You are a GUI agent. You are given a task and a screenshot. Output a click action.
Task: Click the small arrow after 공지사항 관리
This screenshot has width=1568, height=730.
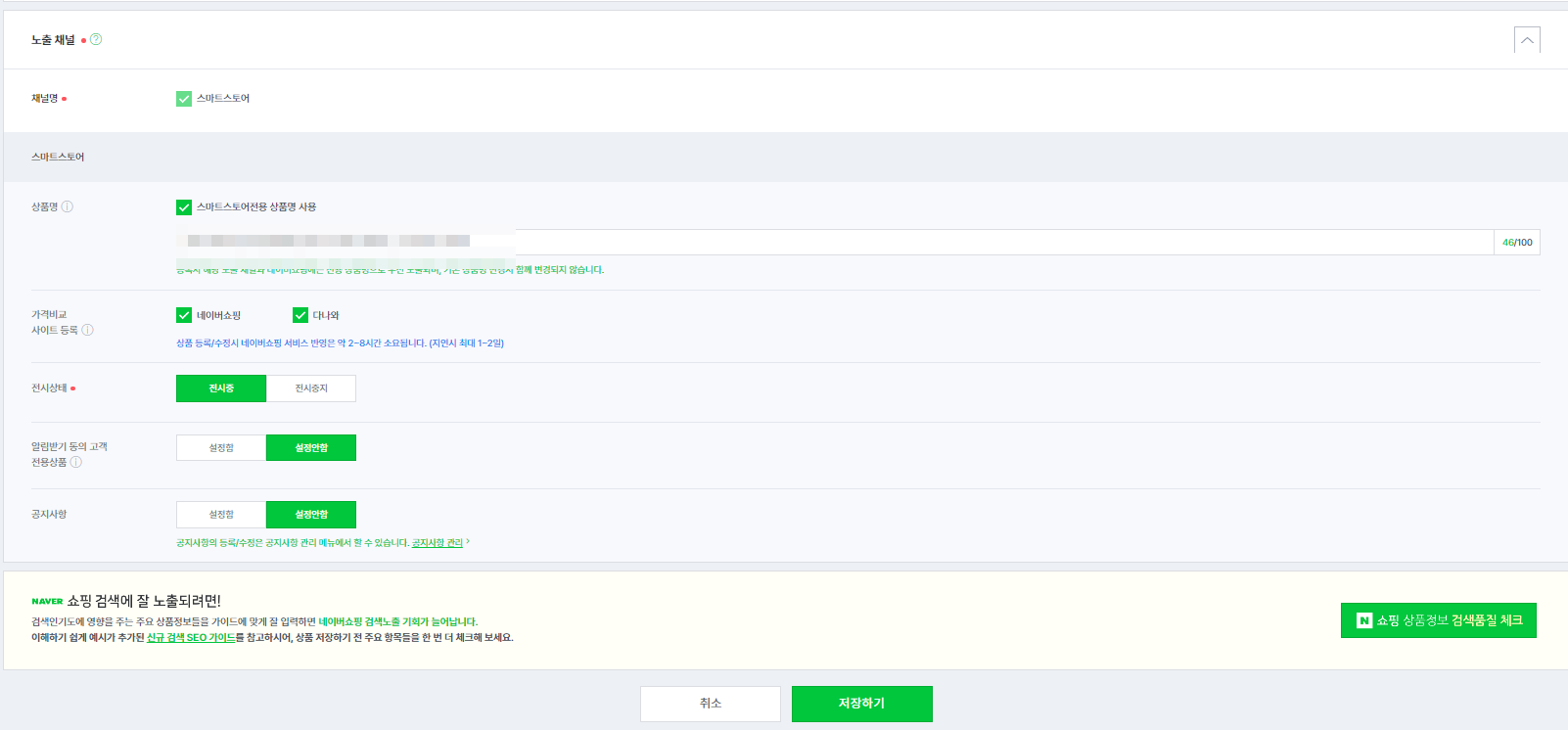click(x=468, y=541)
